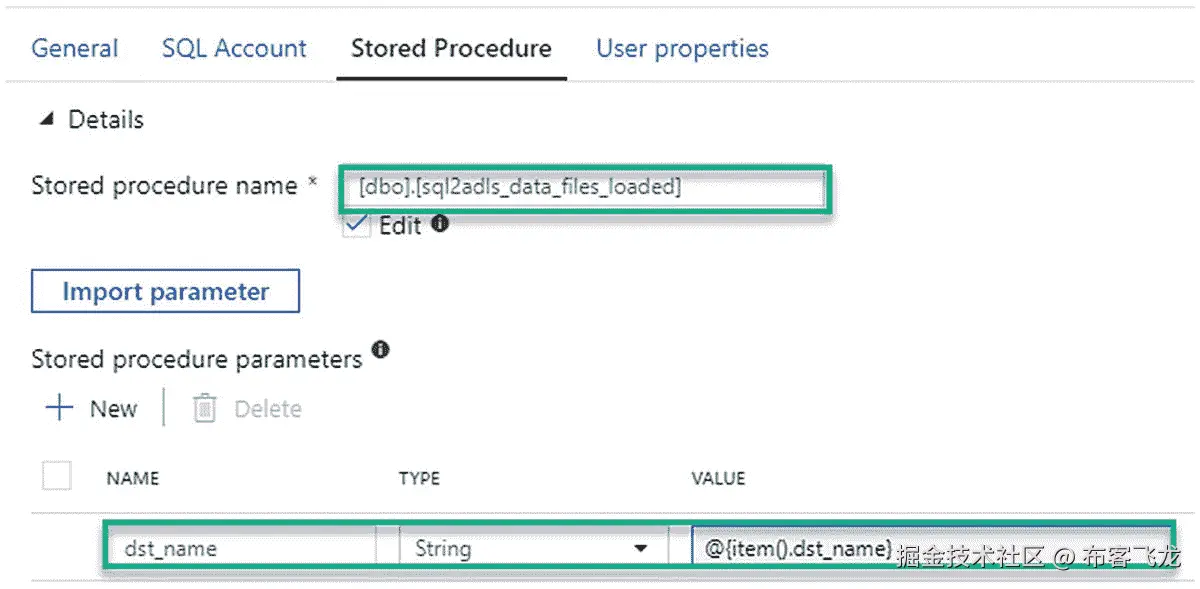1200x589 pixels.
Task: Add a New stored procedure parameter
Action: 91,408
